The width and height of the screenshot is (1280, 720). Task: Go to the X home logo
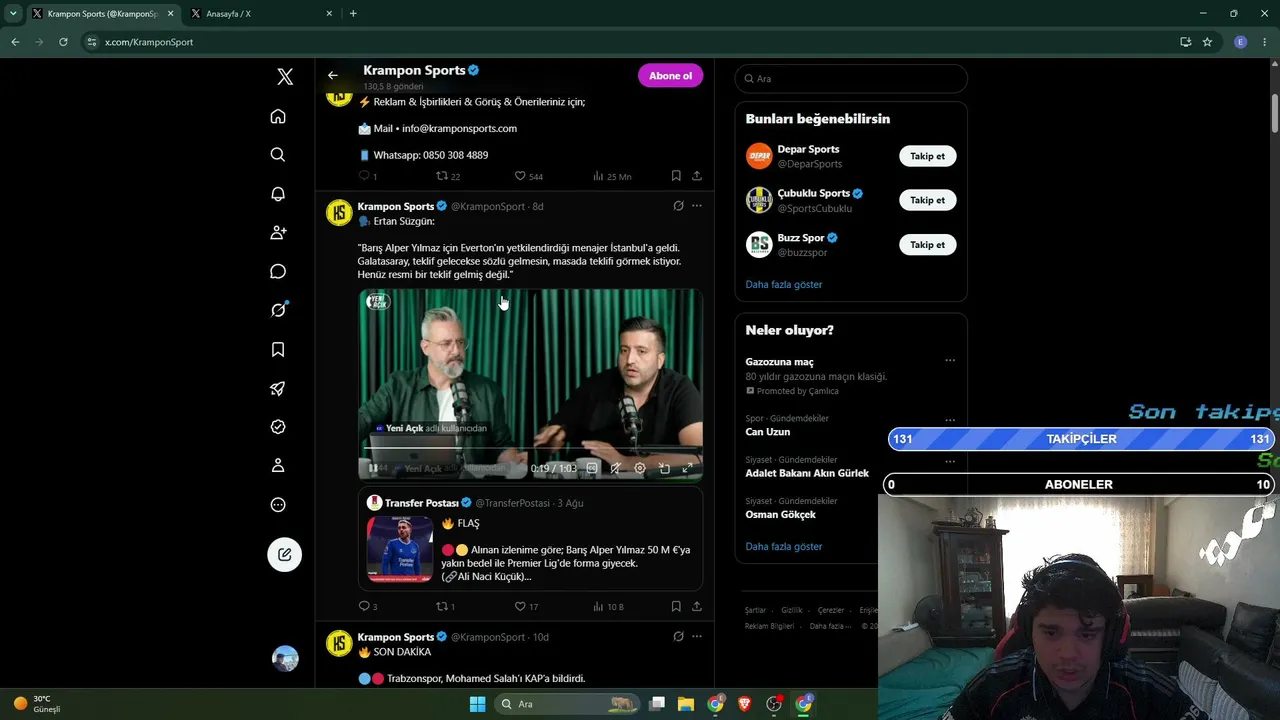point(285,77)
